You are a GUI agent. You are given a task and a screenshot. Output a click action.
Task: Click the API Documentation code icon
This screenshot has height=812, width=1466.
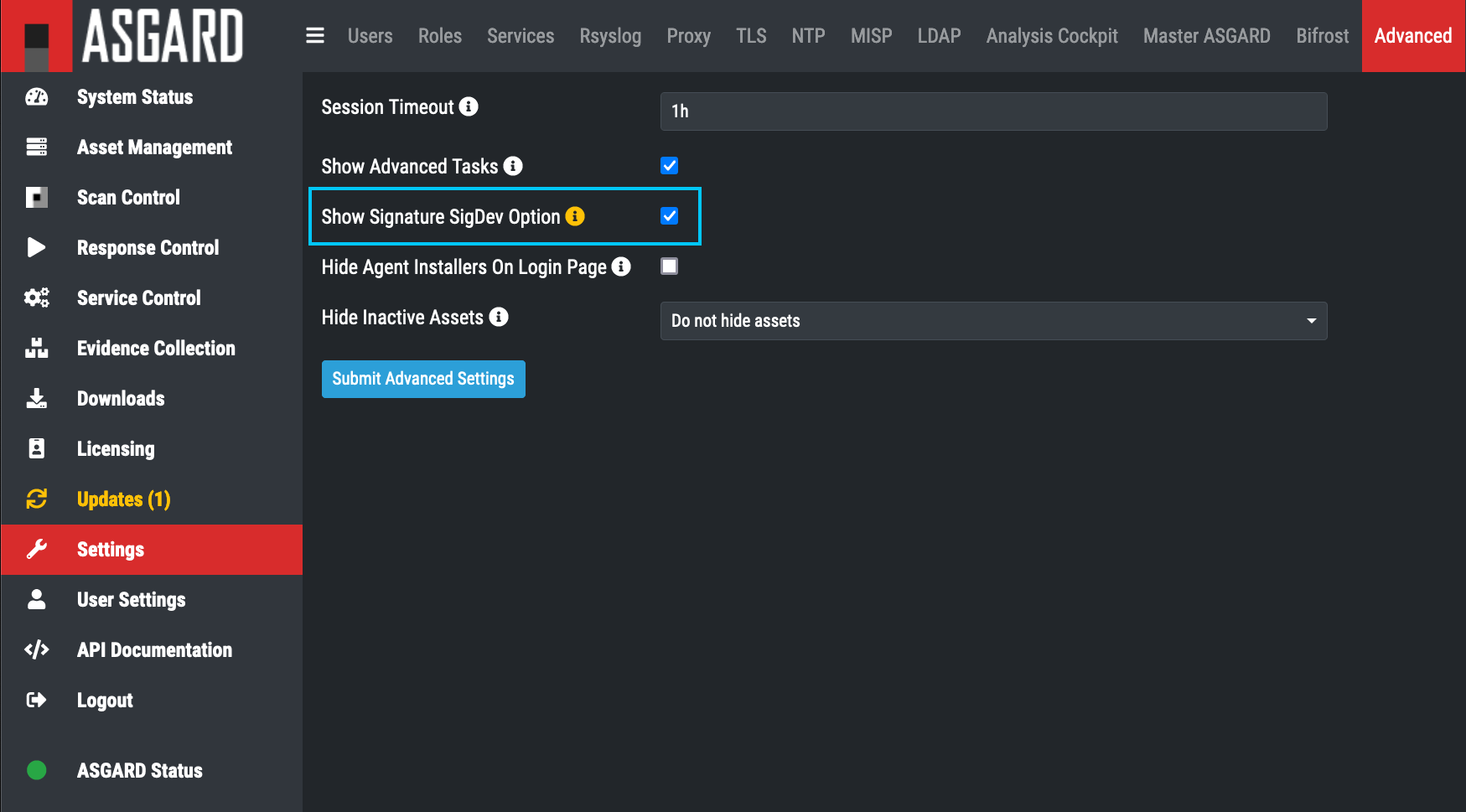pos(37,649)
